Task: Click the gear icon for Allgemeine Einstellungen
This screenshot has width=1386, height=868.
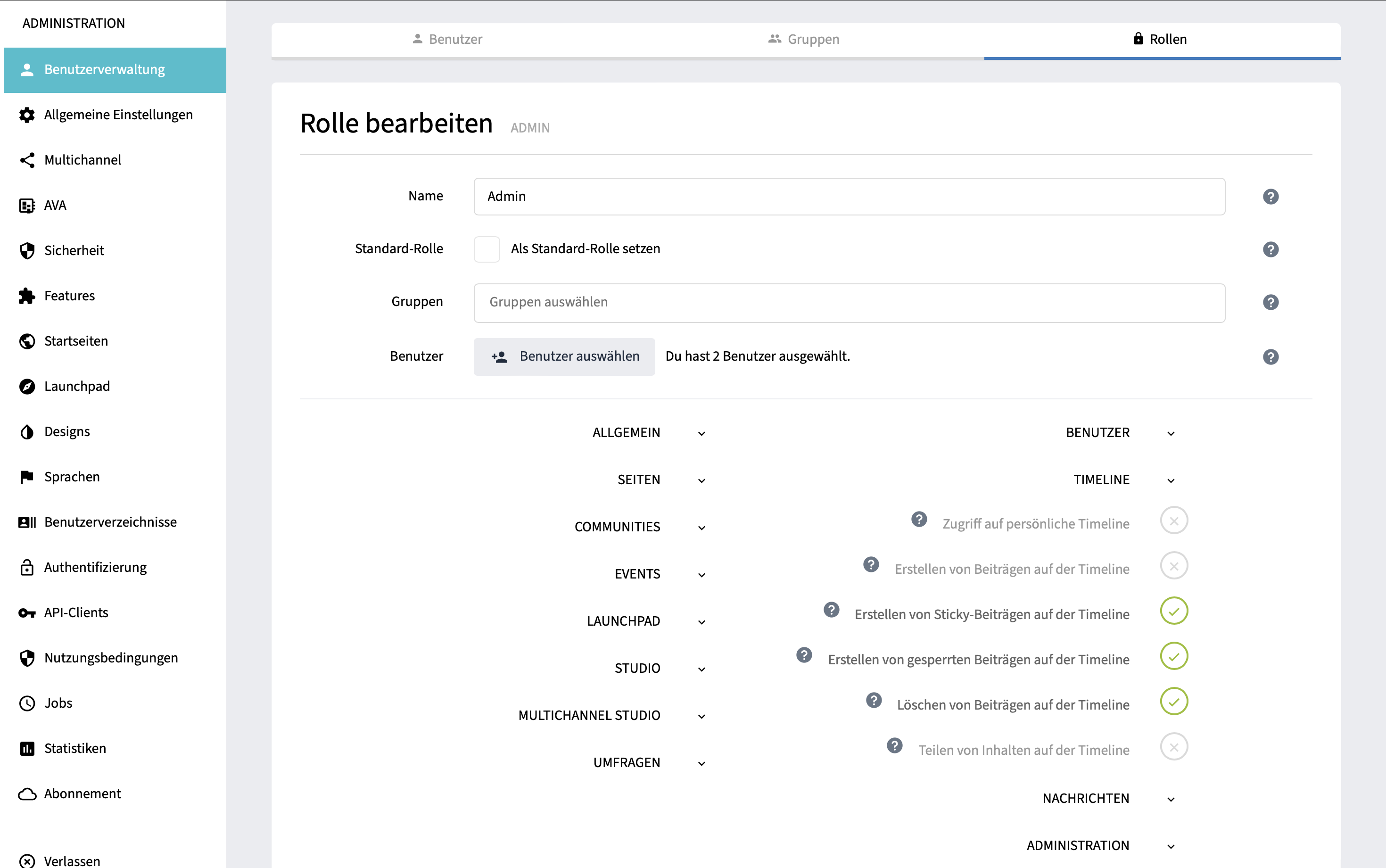Action: click(x=27, y=115)
